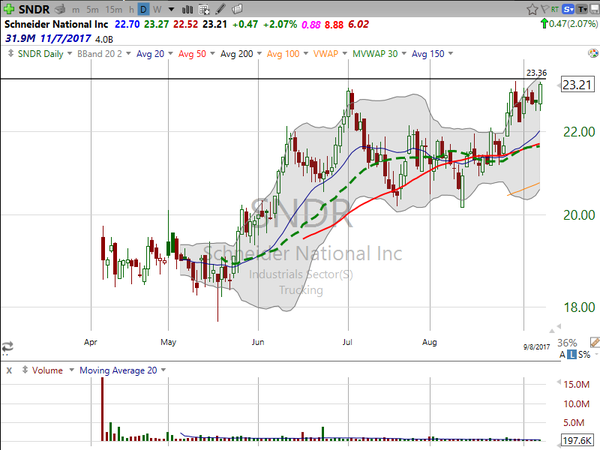
Task: Open the T template dropdown button
Action: point(582,9)
